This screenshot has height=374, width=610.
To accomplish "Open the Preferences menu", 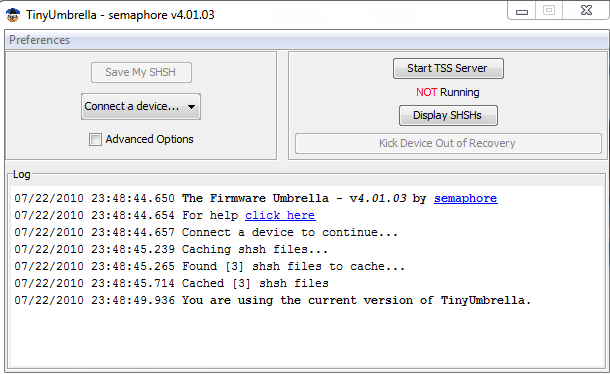I will click(39, 40).
